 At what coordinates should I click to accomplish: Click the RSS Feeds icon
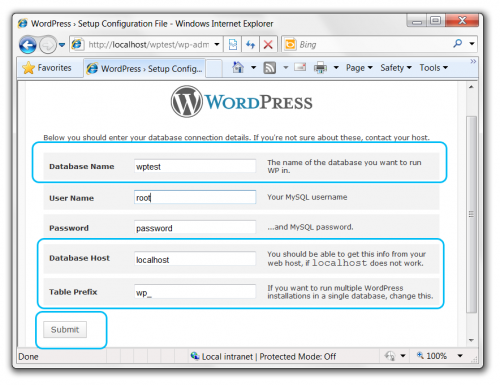point(270,68)
